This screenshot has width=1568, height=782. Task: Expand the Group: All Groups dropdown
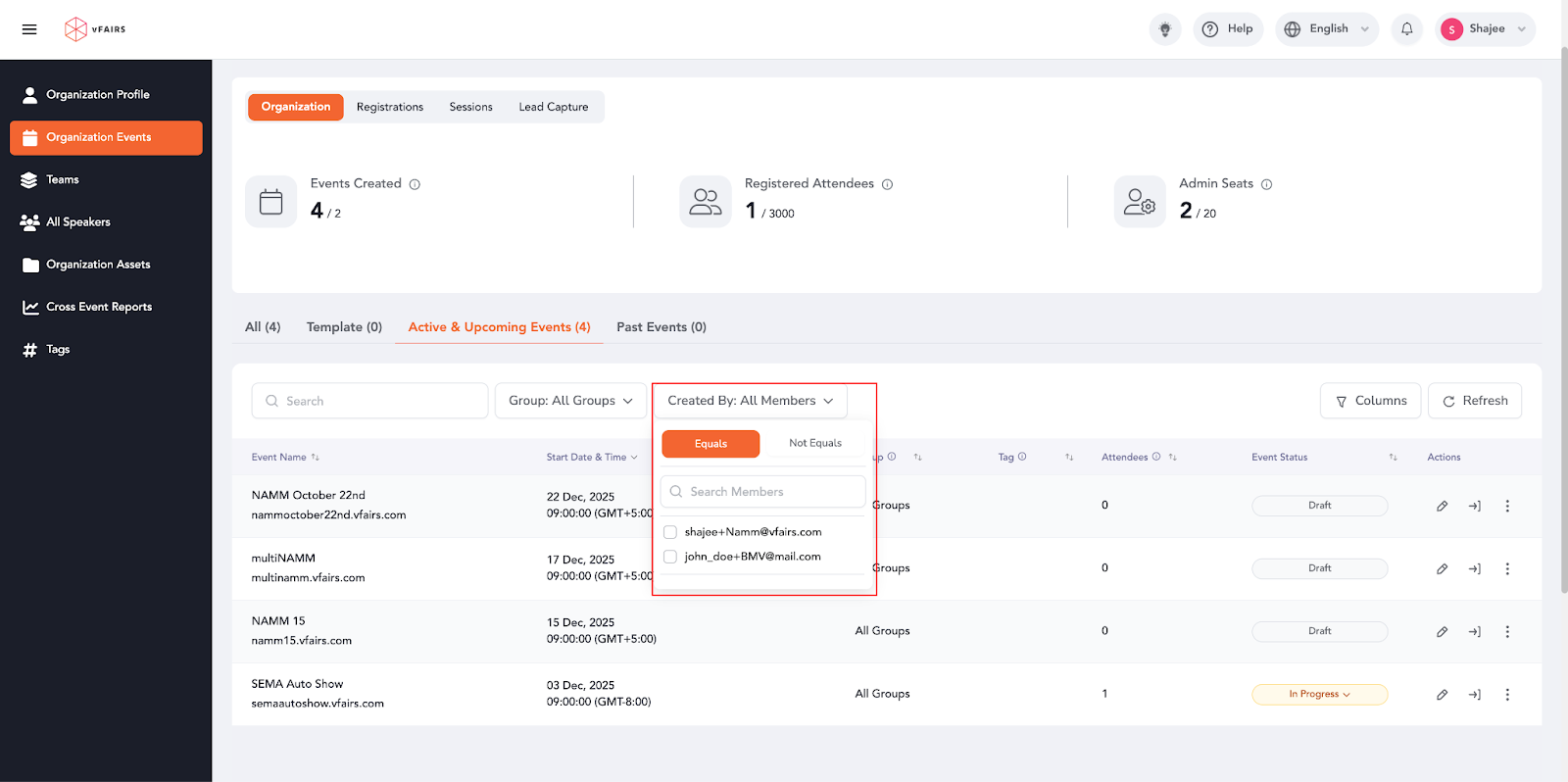(570, 401)
